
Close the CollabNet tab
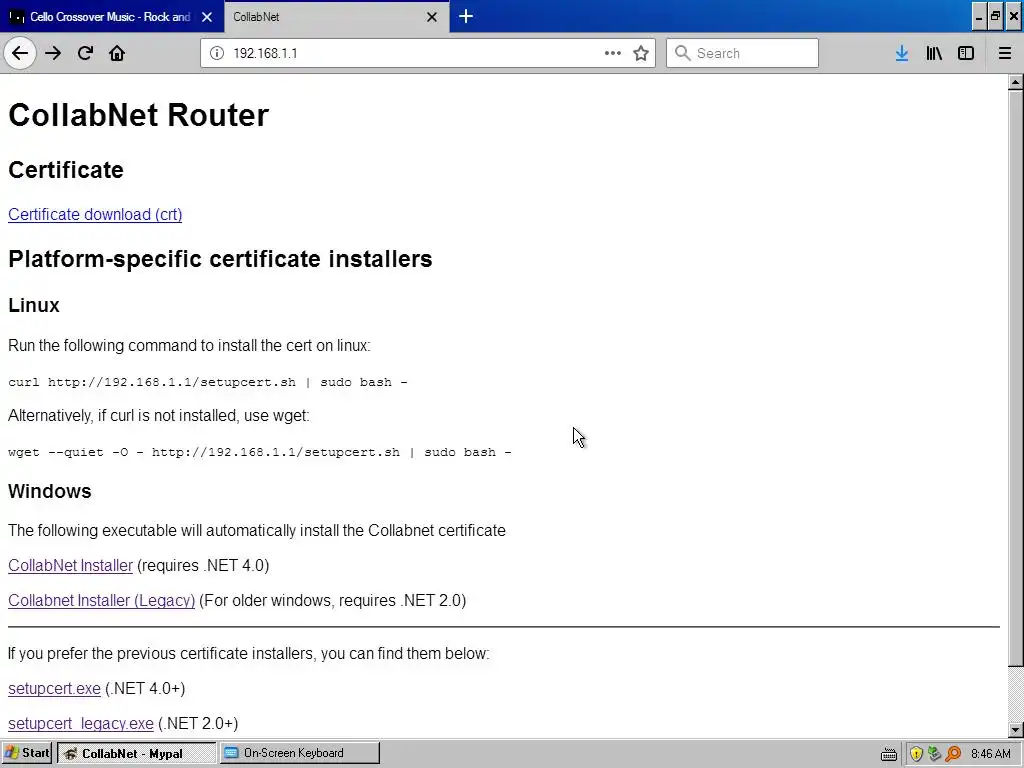432,17
